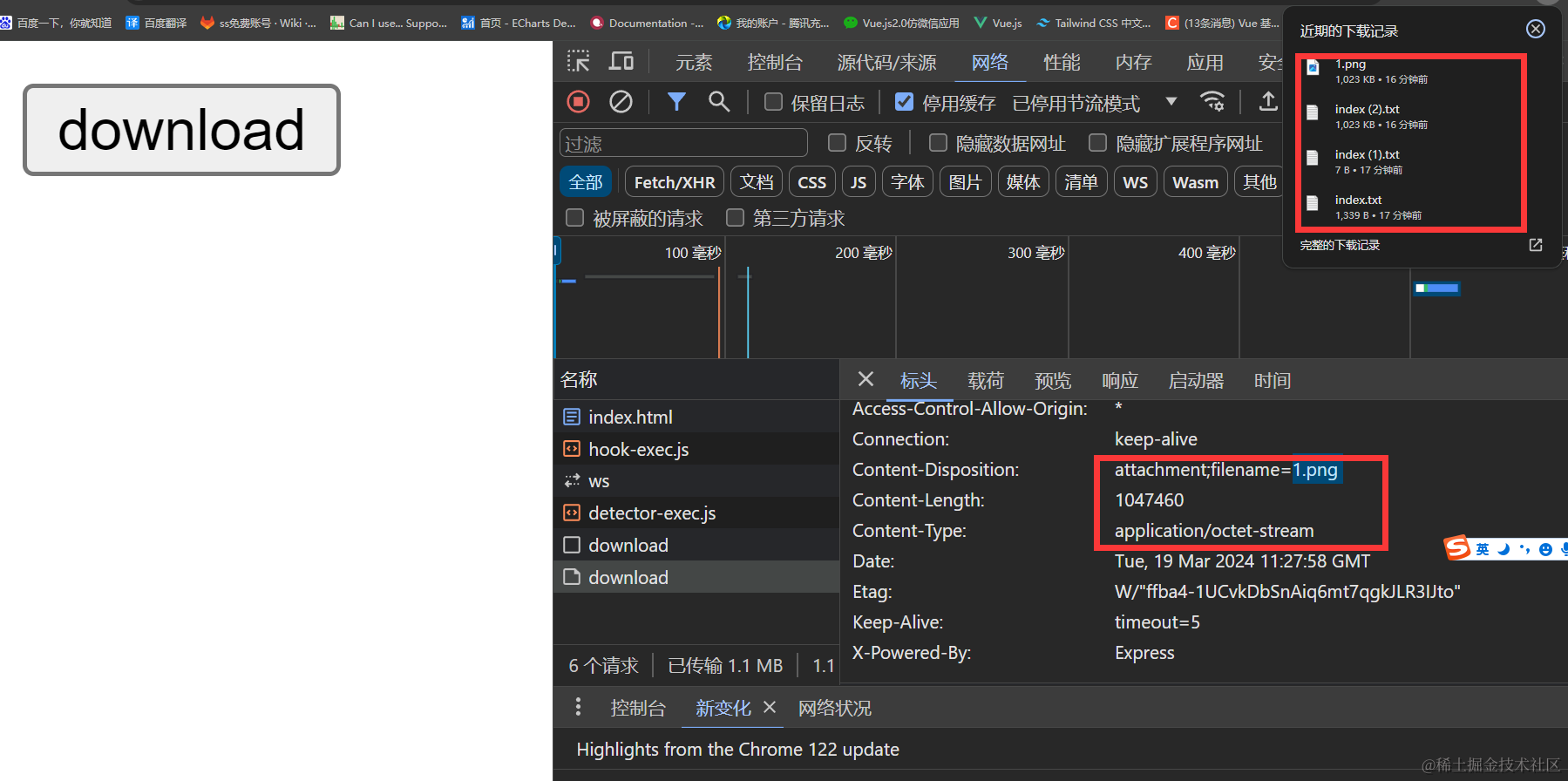Filter requests by 媒体

[x=1023, y=182]
